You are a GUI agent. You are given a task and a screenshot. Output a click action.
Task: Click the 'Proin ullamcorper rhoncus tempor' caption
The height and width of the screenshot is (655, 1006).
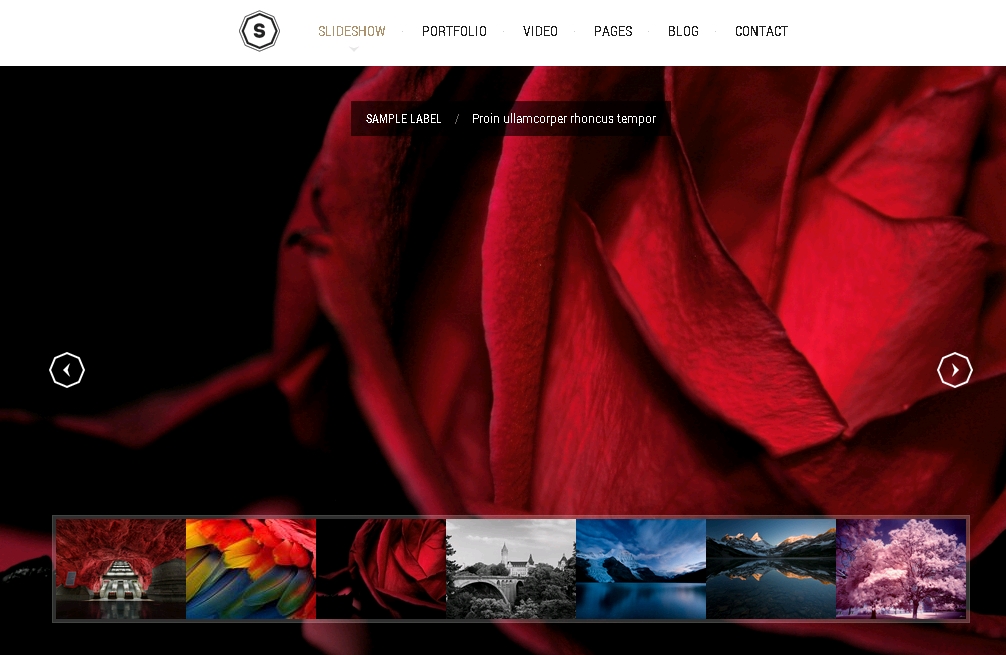pos(564,119)
